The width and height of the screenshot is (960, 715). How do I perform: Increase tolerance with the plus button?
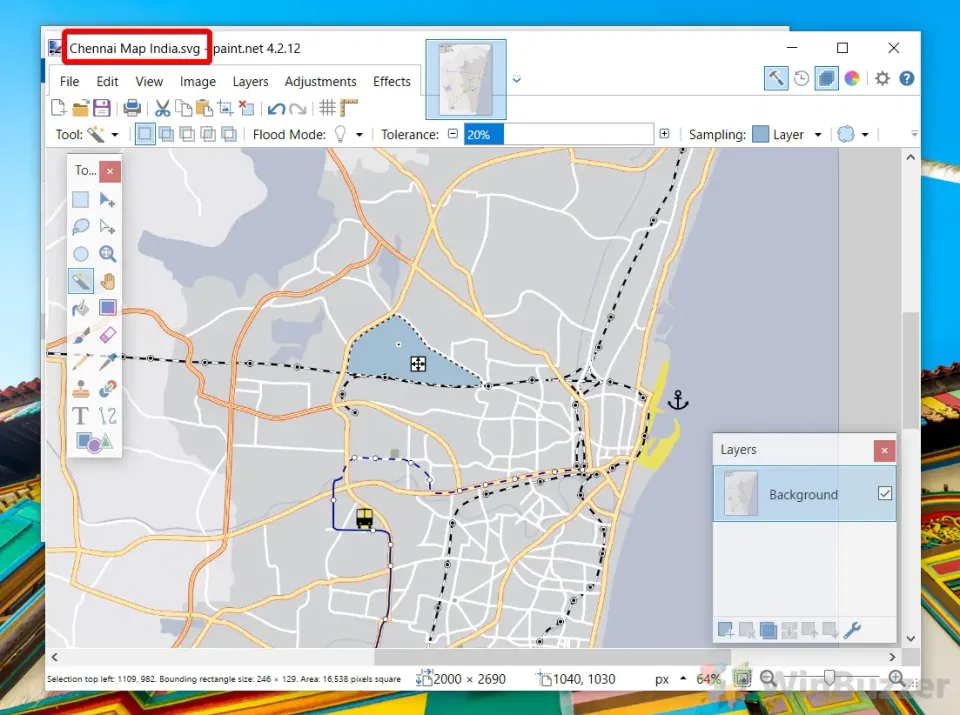coord(664,134)
